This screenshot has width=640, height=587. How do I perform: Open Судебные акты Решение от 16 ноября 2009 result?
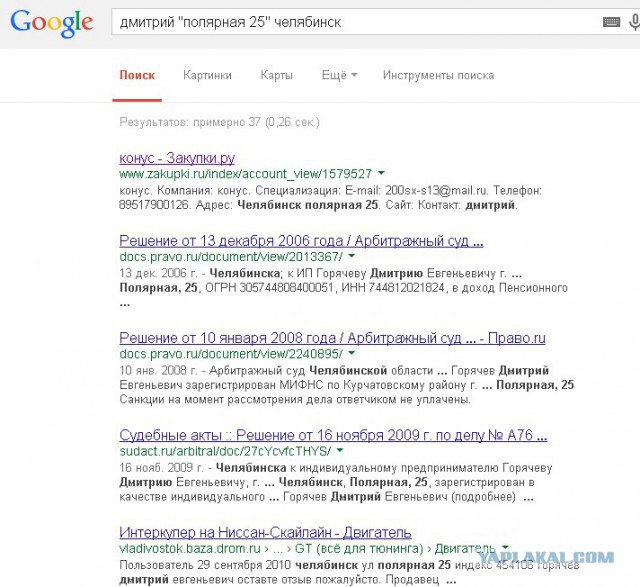click(x=333, y=435)
